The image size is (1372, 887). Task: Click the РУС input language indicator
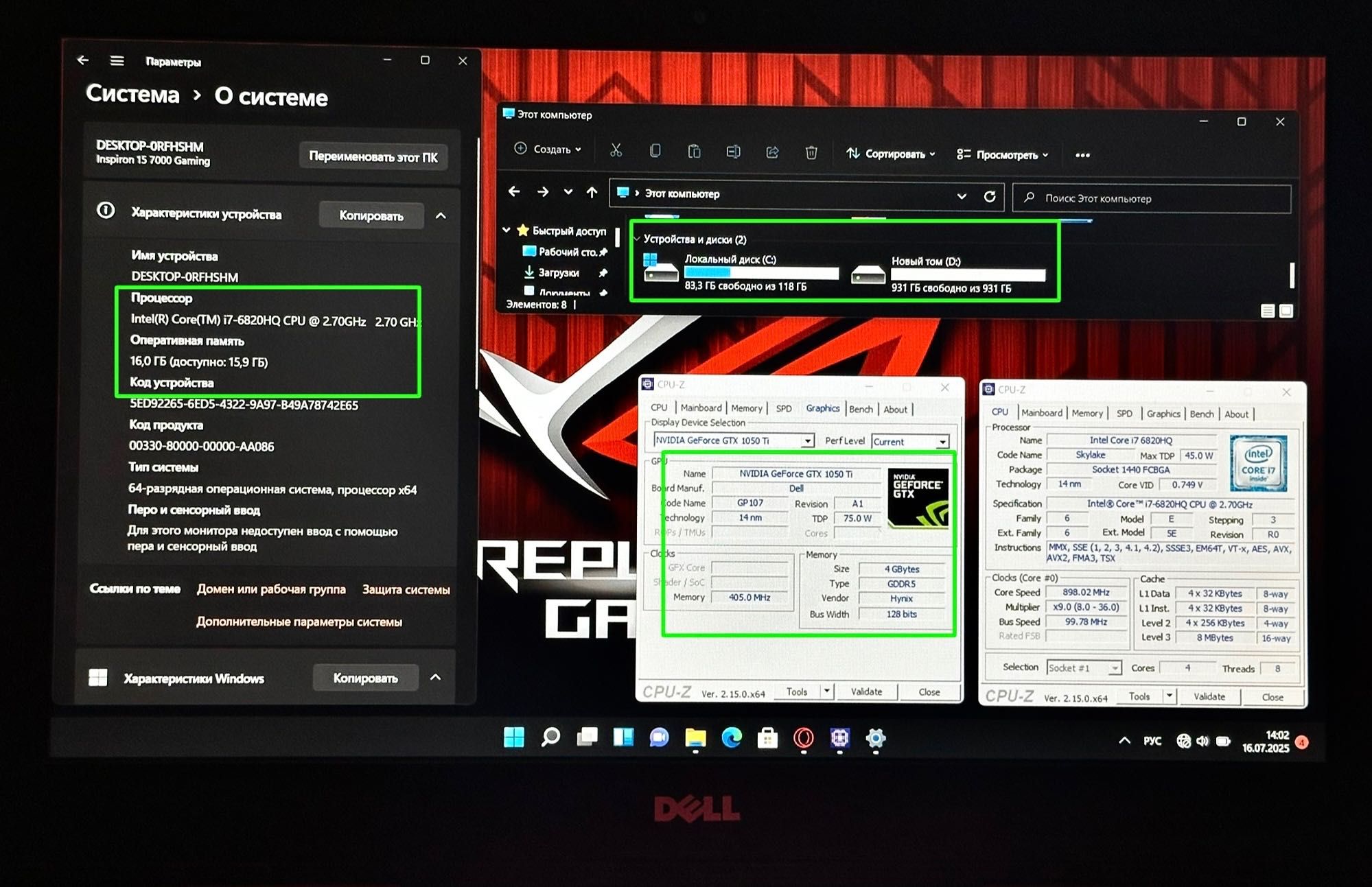click(x=1152, y=741)
